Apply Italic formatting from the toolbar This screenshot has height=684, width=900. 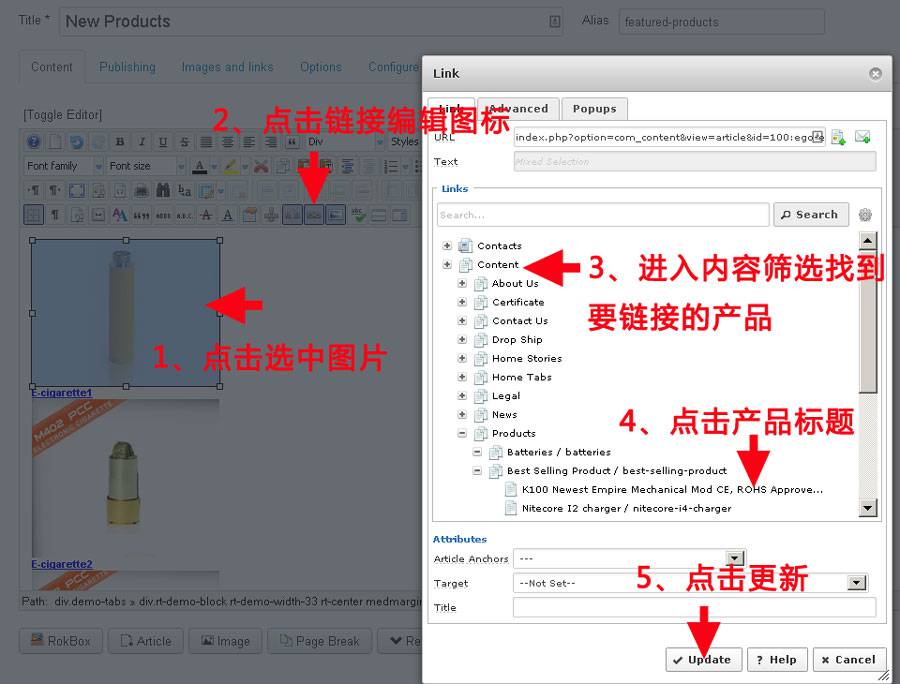pos(142,141)
